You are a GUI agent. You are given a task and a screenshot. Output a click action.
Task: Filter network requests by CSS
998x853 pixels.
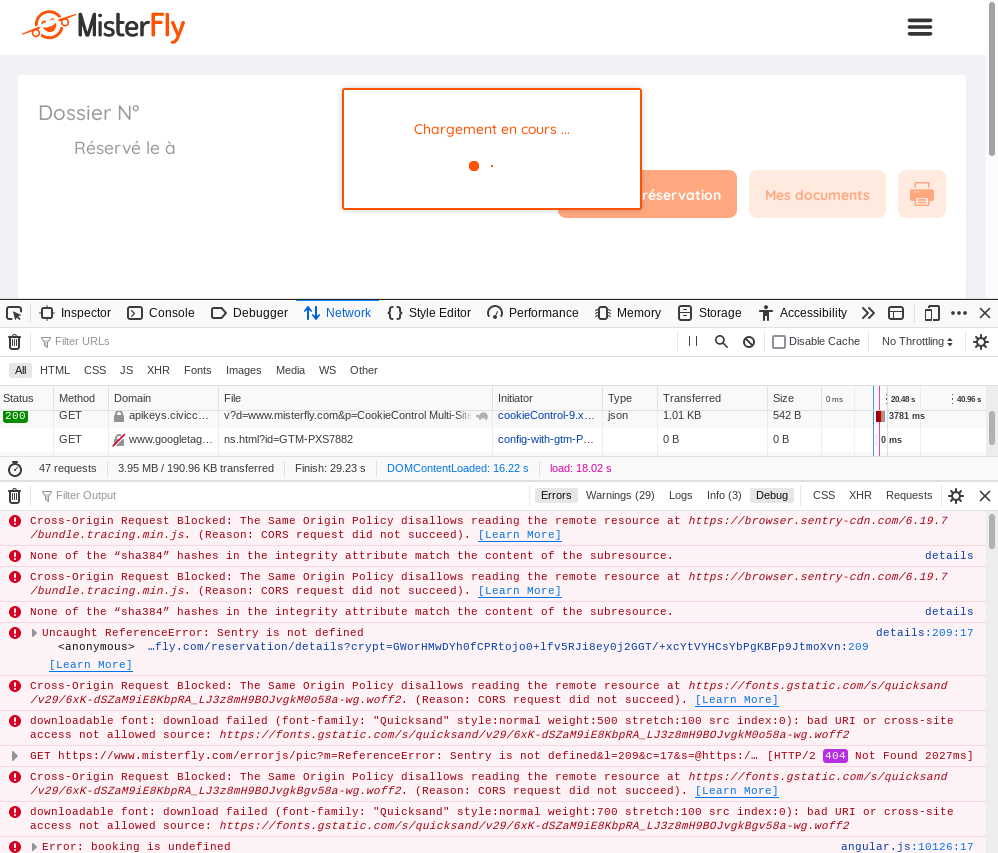pyautogui.click(x=95, y=370)
